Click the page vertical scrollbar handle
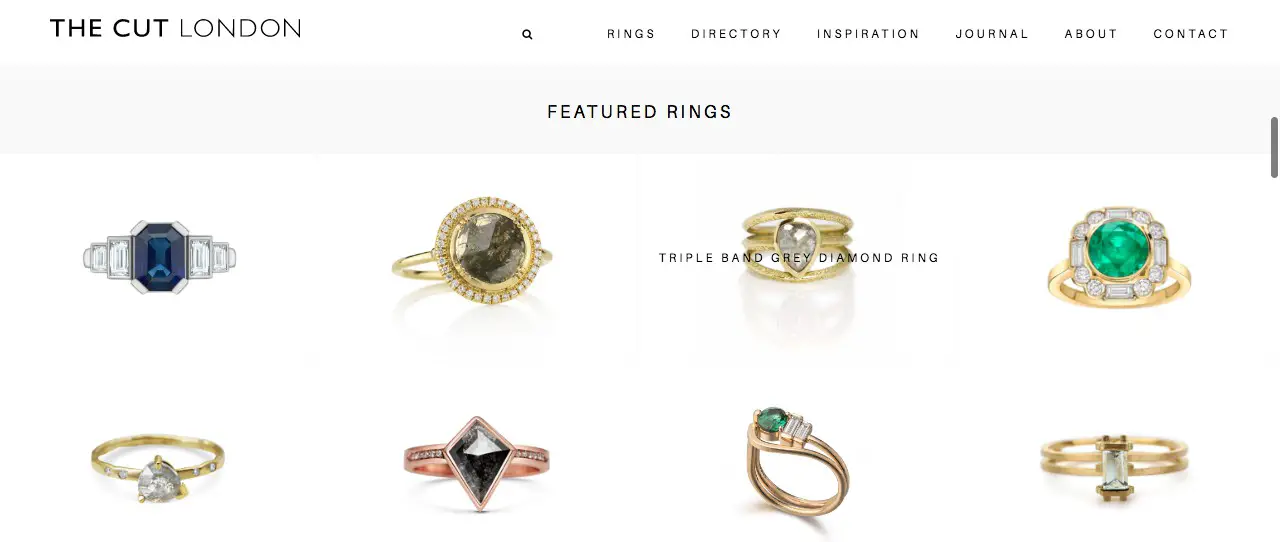This screenshot has height=542, width=1280. click(x=1274, y=147)
